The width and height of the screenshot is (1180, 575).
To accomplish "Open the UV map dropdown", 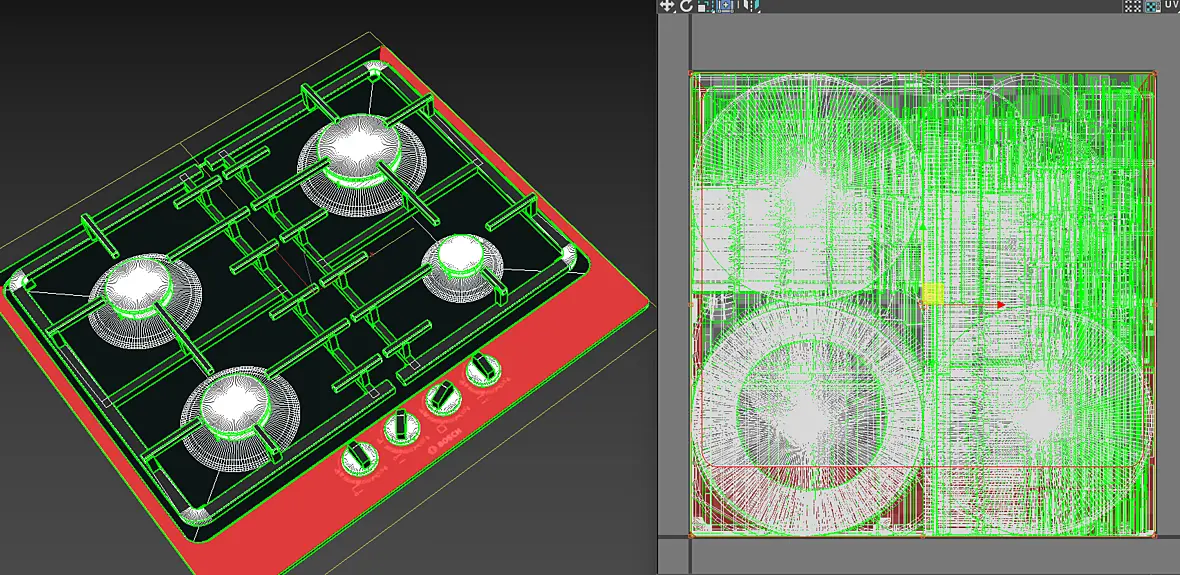I will [x=1172, y=6].
